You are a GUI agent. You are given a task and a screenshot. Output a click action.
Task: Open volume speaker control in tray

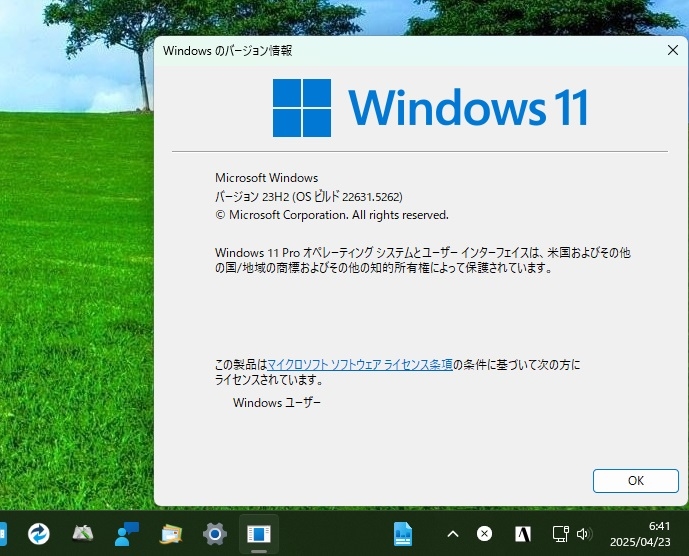pyautogui.click(x=584, y=534)
